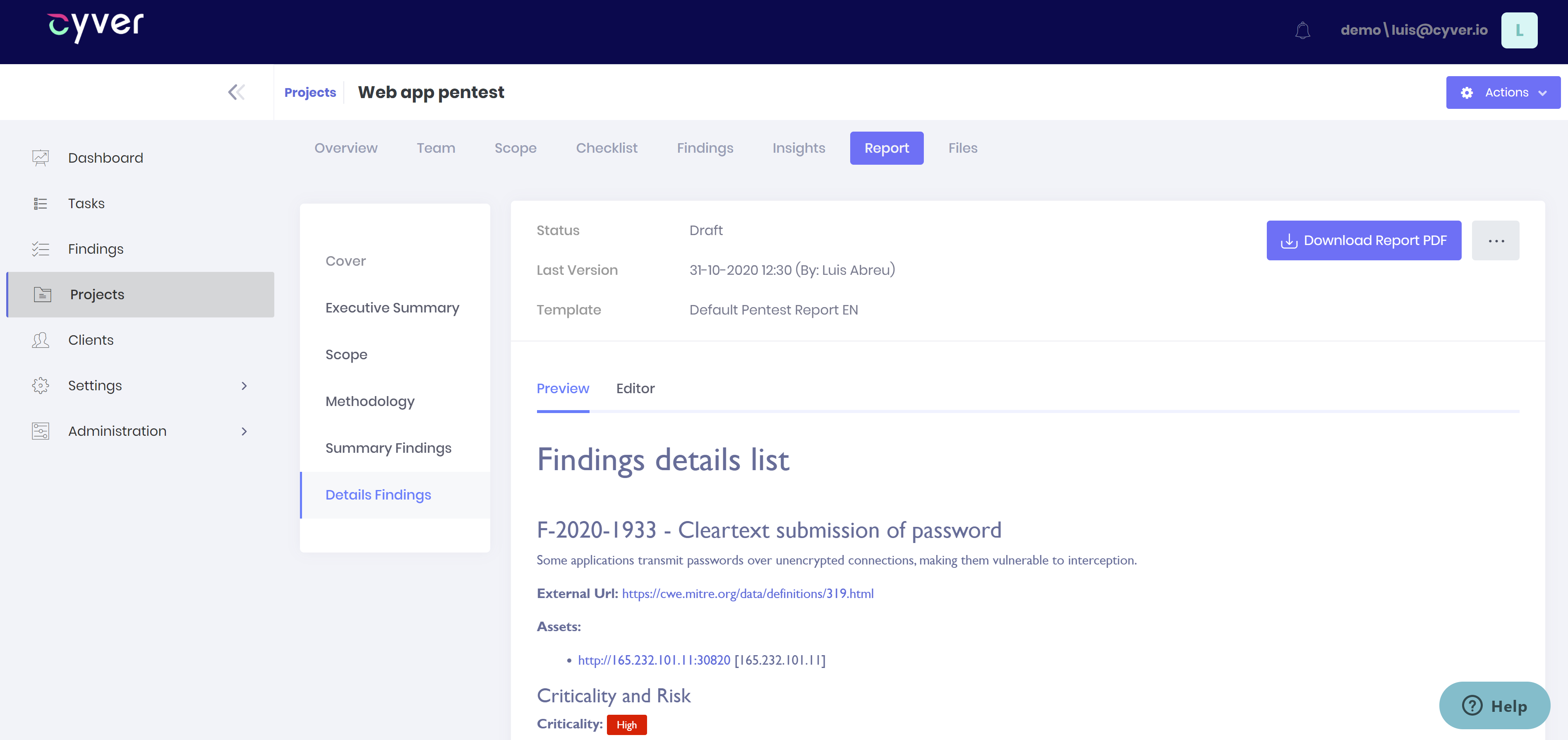Click the red High criticality badge
1568x740 pixels.
pyautogui.click(x=626, y=725)
